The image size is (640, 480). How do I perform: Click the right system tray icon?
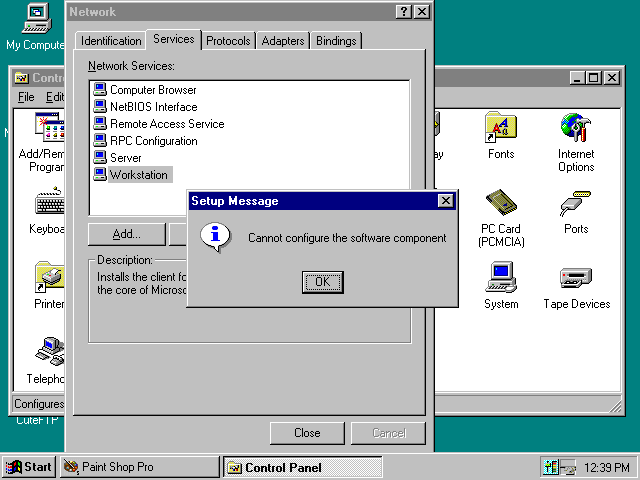568,467
